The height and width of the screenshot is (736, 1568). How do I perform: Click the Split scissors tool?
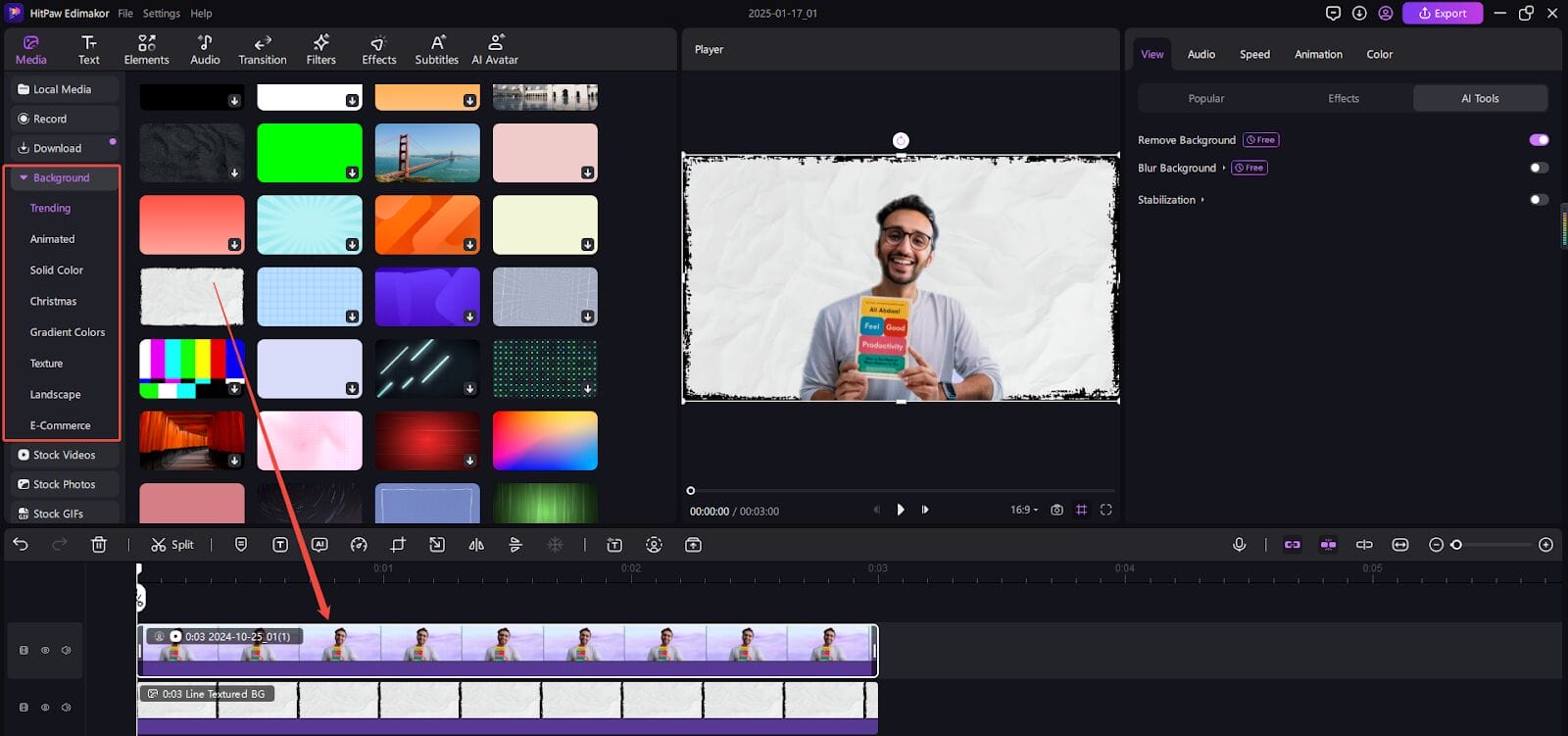point(172,545)
